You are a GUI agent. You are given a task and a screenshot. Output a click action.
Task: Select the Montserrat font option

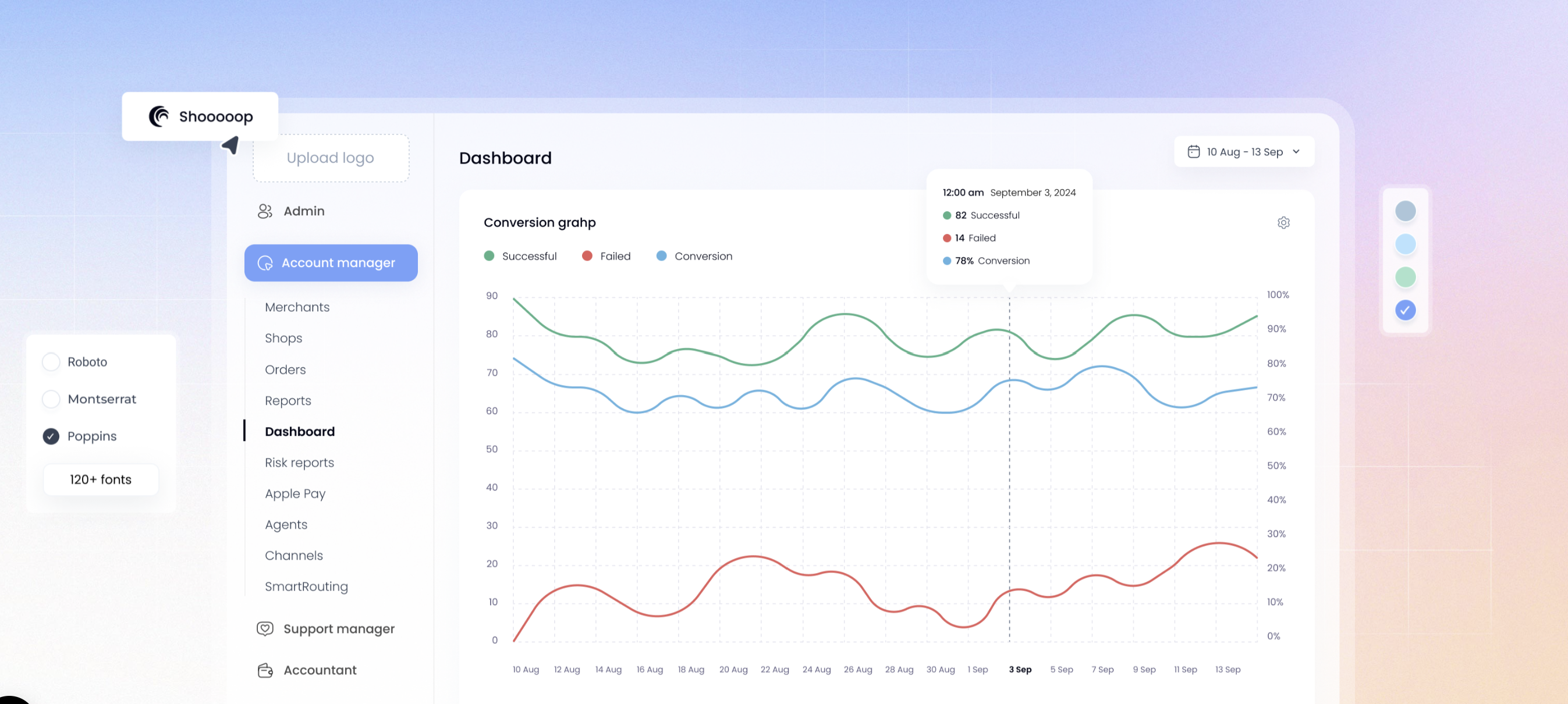pos(51,399)
